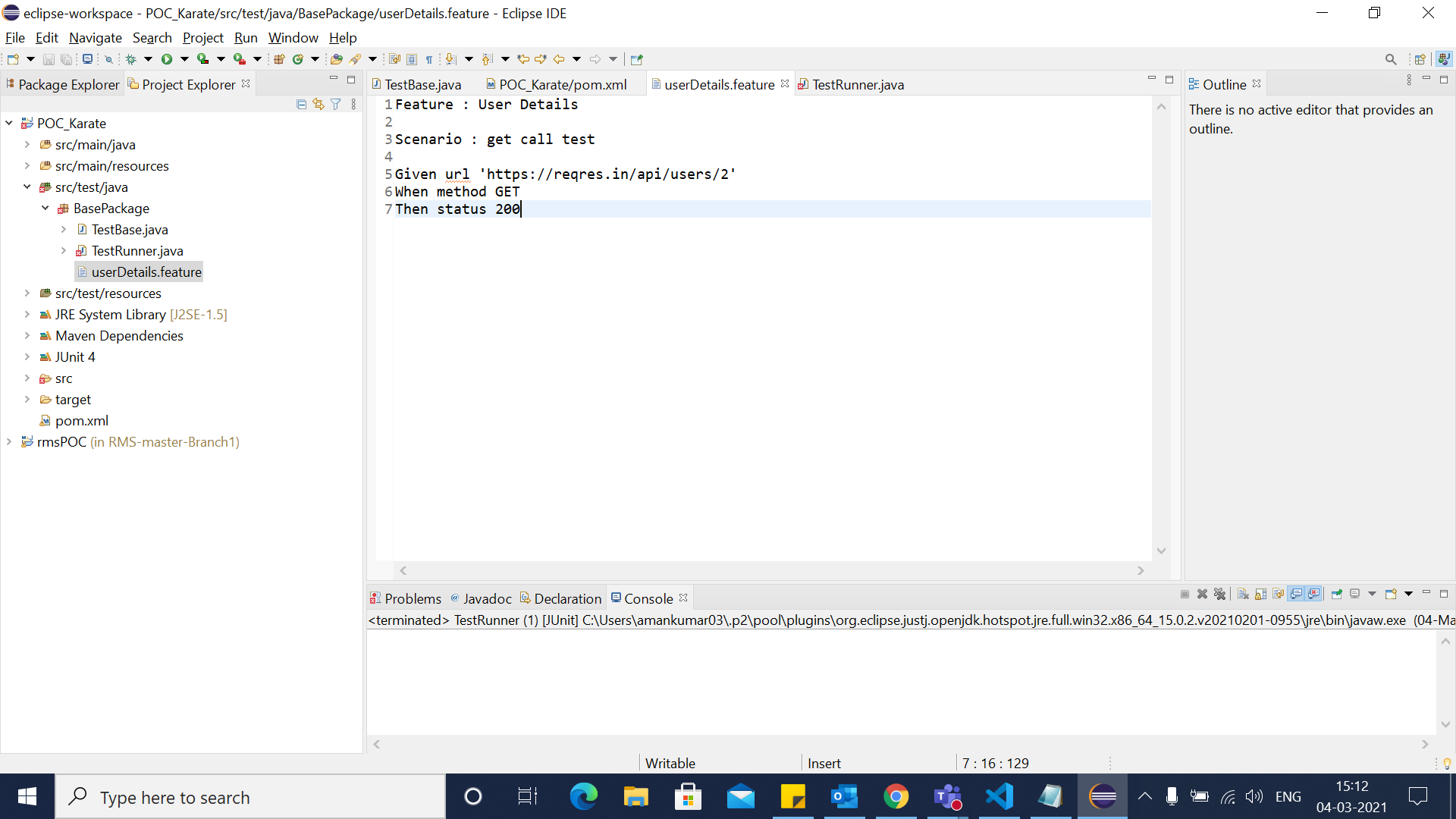
Task: Open quick search with the magnifier icon
Action: [1391, 58]
